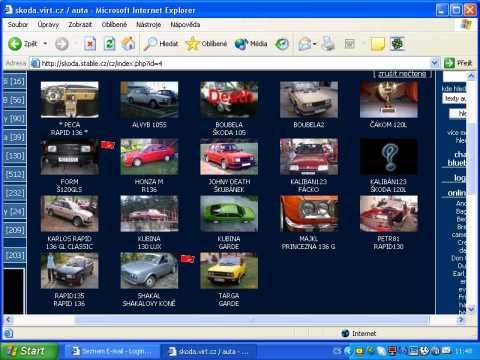Viewport: 480px width, 360px height.
Task: Open the Mail icon dropdown arrow
Action: pyautogui.click(x=314, y=44)
